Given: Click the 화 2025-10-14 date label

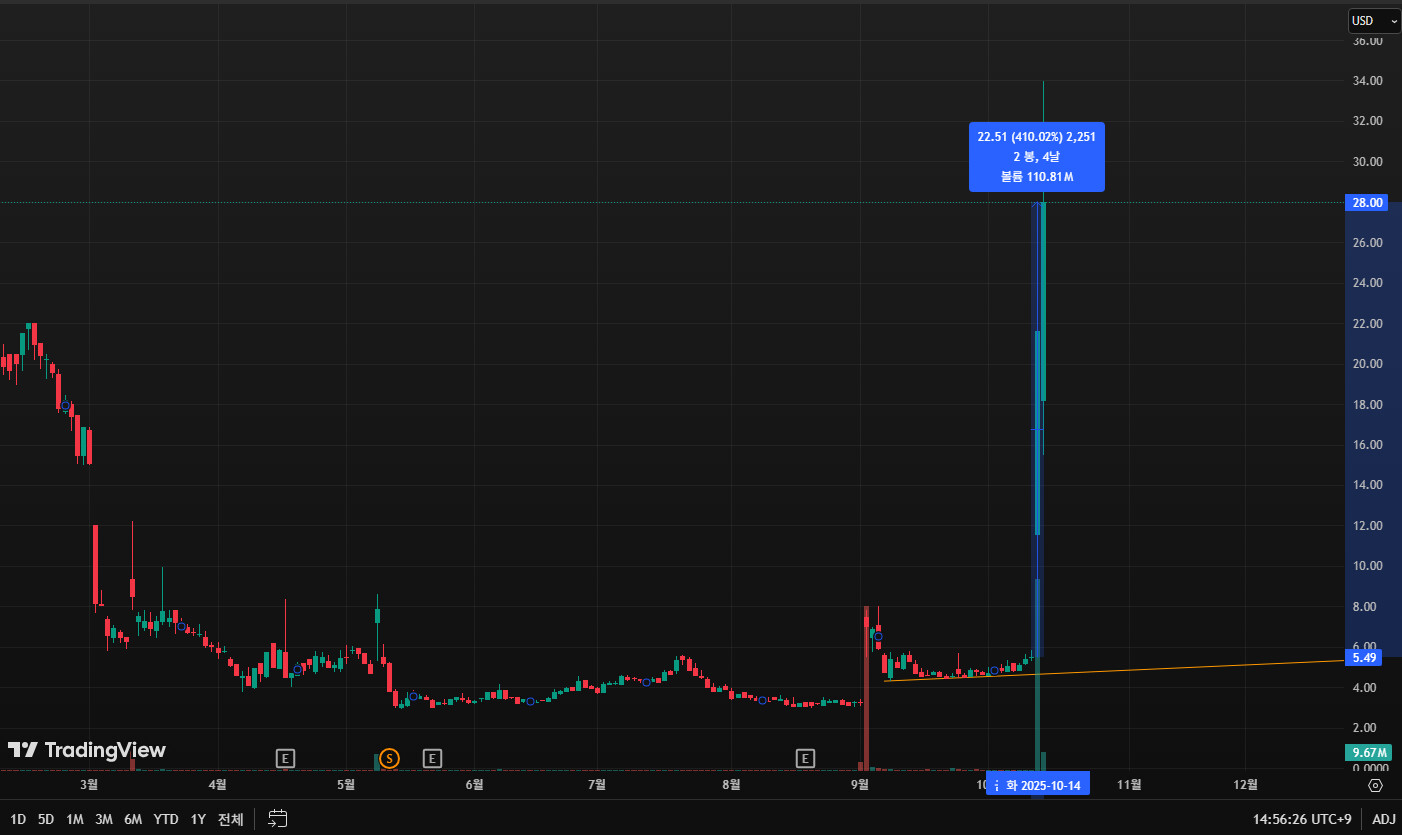Looking at the screenshot, I should tap(1038, 785).
